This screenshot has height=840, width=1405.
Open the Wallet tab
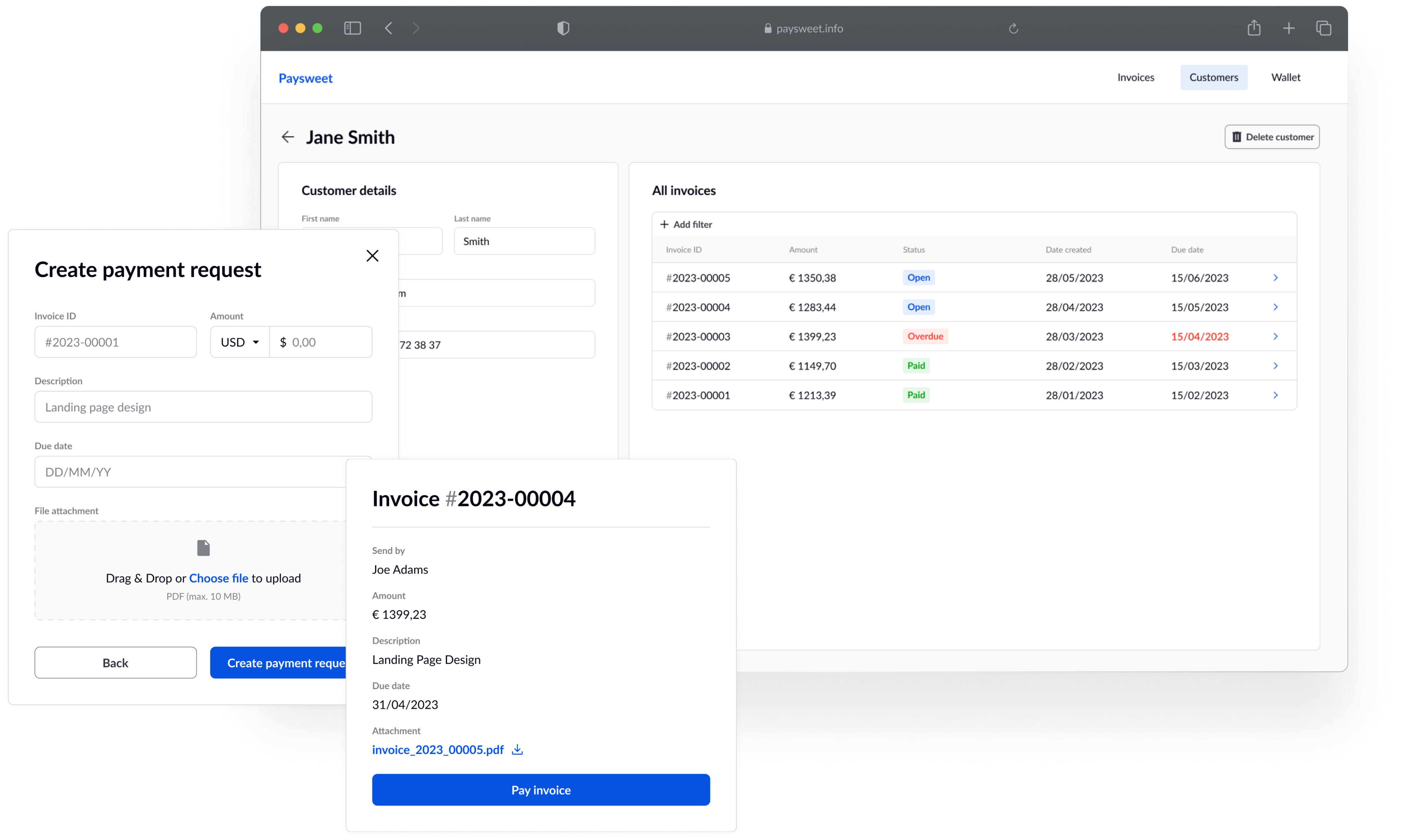click(x=1286, y=78)
